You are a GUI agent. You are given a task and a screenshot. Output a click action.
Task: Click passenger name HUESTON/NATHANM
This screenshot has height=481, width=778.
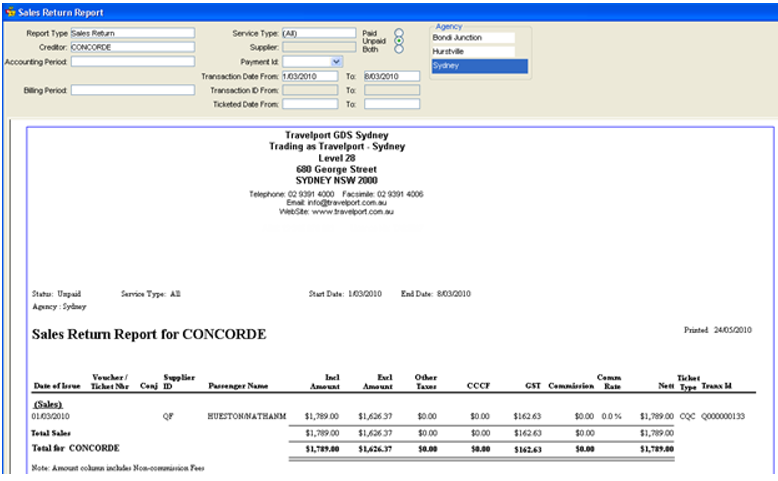[x=247, y=416]
